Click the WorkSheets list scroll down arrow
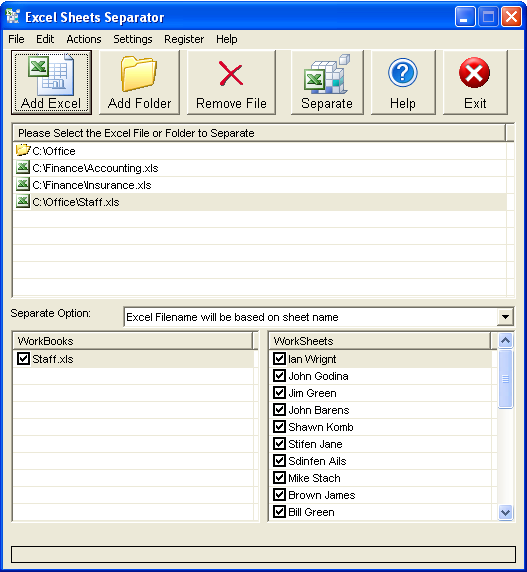The width and height of the screenshot is (527, 572). [505, 512]
